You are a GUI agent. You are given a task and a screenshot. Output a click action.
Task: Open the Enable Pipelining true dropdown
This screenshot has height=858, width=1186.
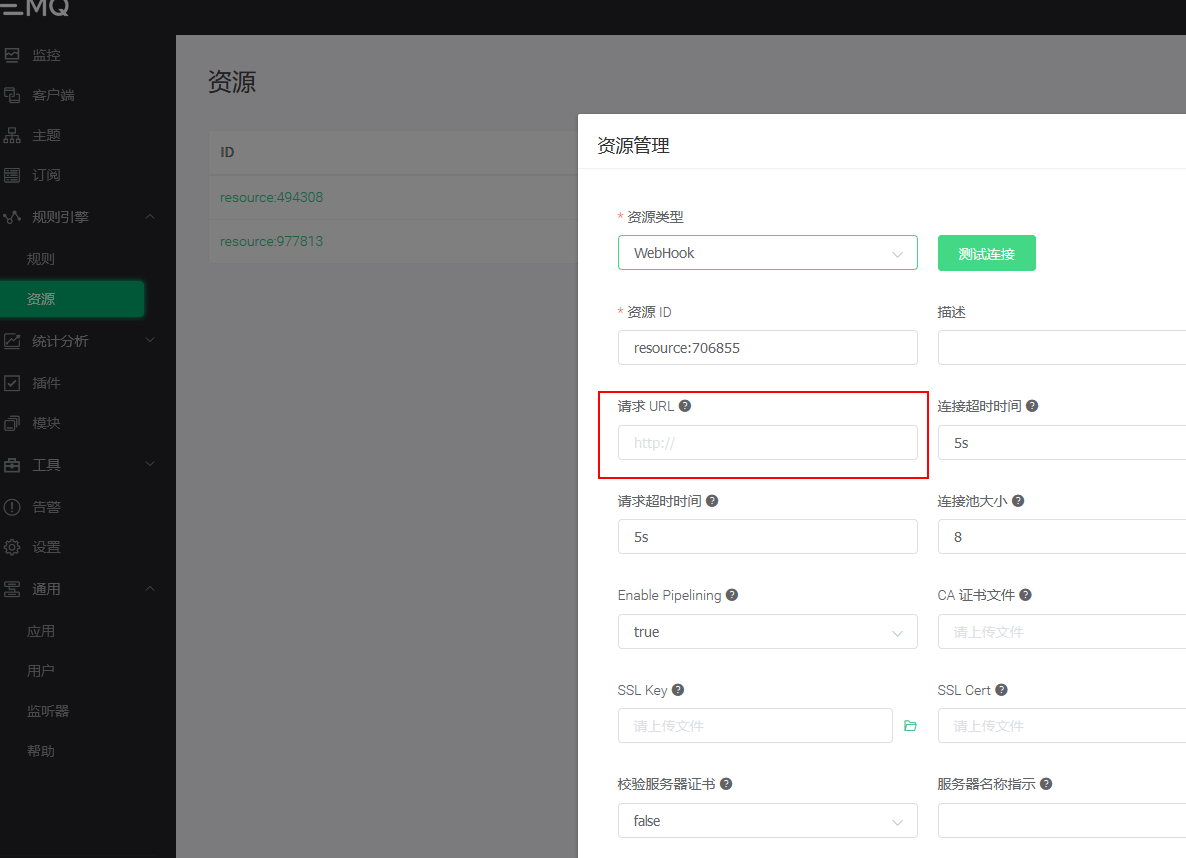pyautogui.click(x=767, y=632)
